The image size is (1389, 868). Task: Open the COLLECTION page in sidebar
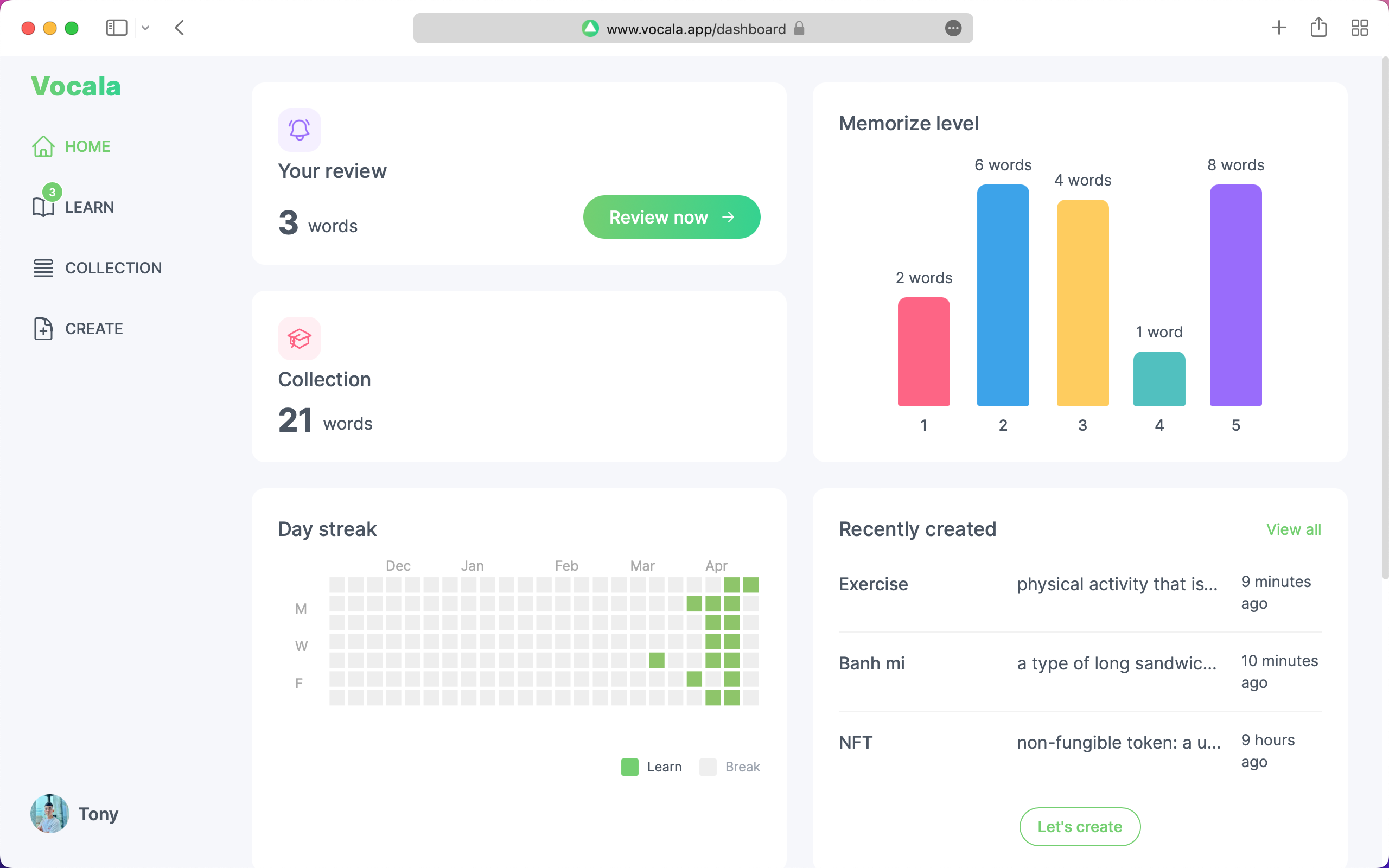(113, 268)
